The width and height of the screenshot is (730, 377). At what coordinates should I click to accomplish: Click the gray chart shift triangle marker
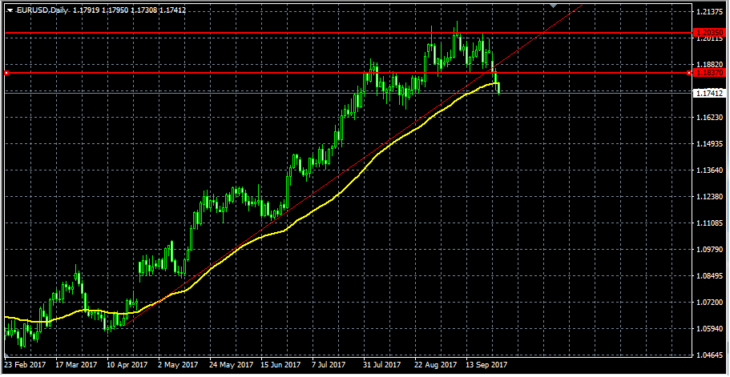point(553,5)
